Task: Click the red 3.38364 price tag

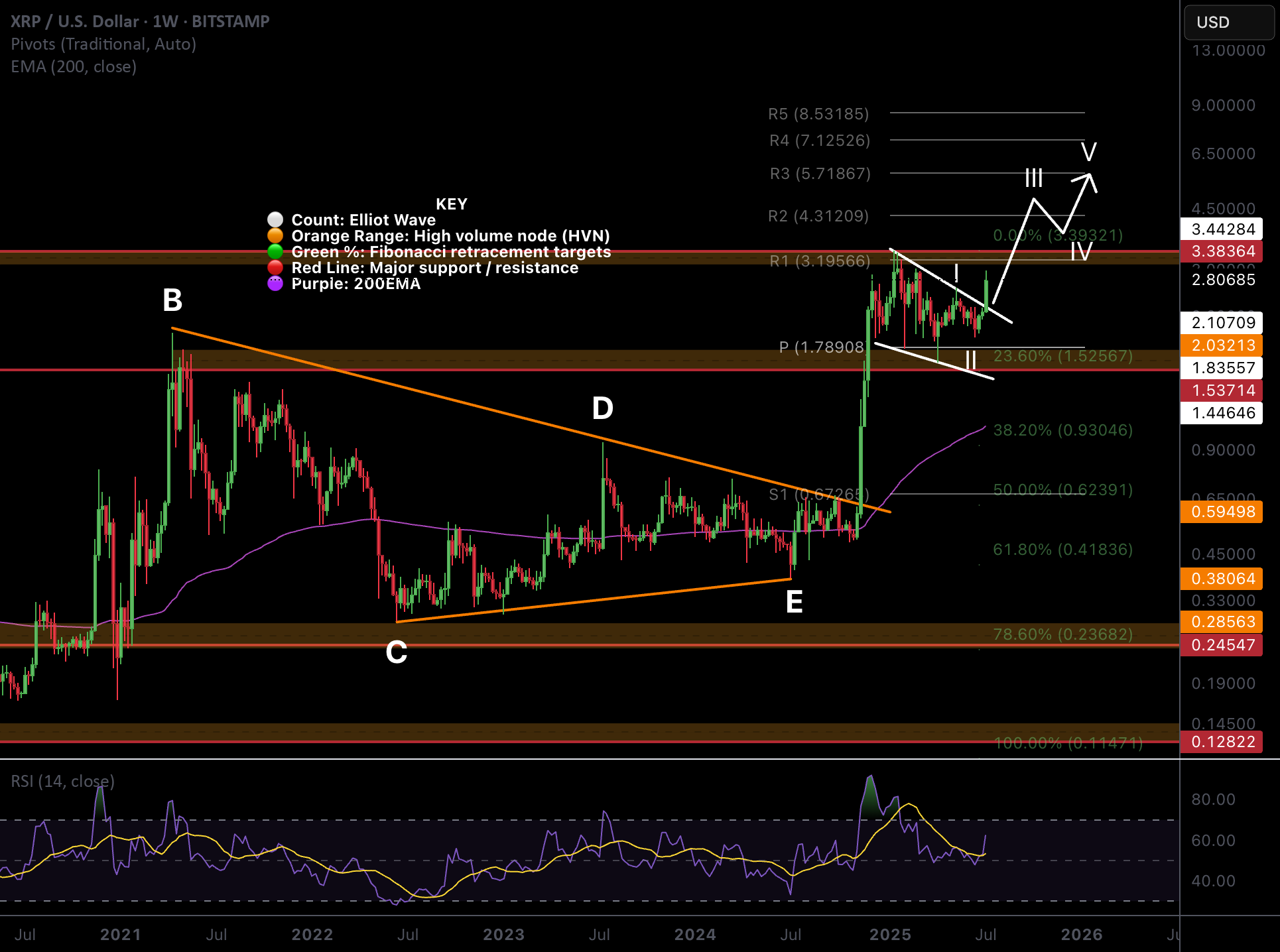Action: click(1222, 251)
